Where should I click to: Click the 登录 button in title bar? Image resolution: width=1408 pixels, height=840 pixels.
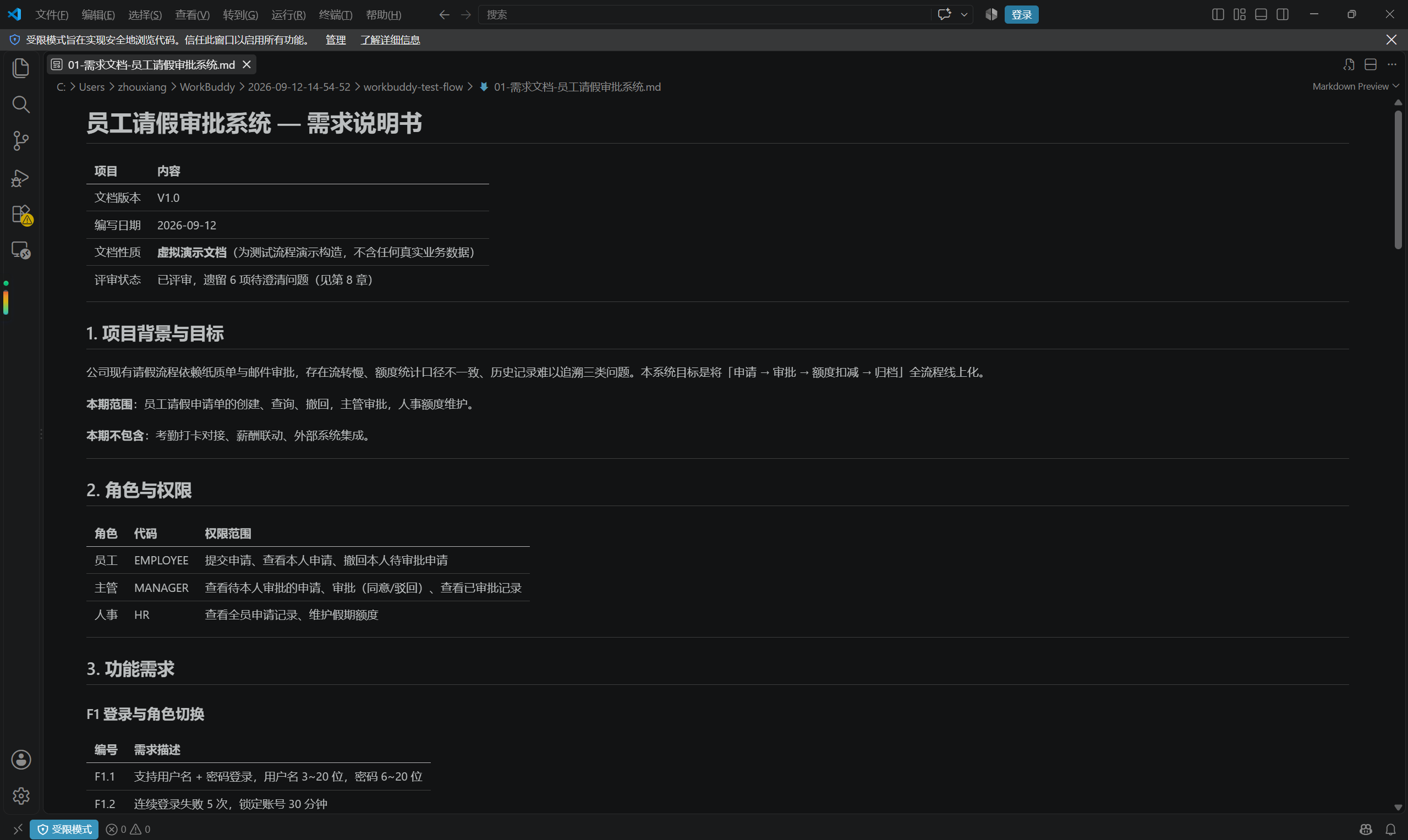1021,15
